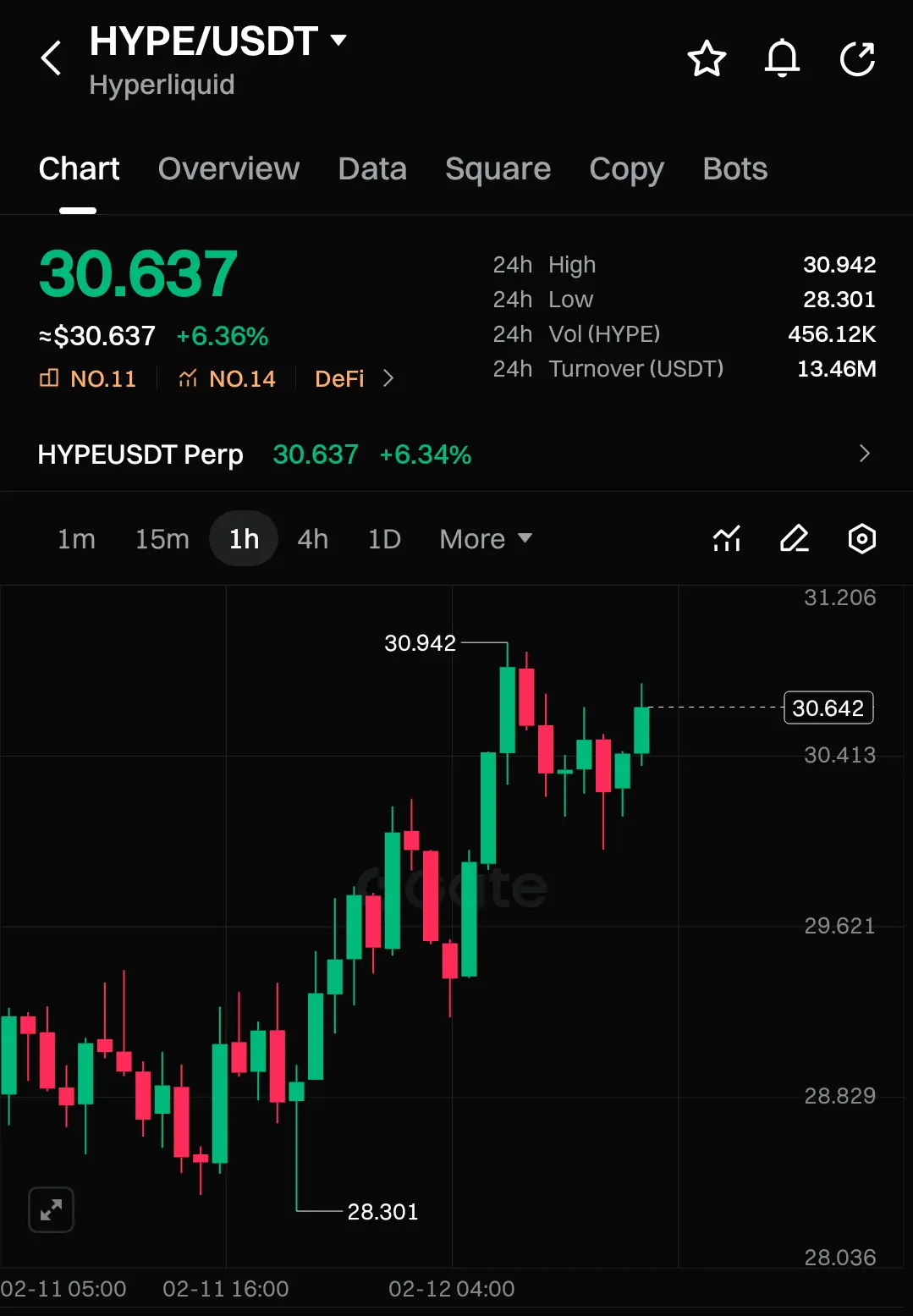Viewport: 913px width, 1316px height.
Task: Add HYPE/USDT to favorites star
Action: point(707,58)
